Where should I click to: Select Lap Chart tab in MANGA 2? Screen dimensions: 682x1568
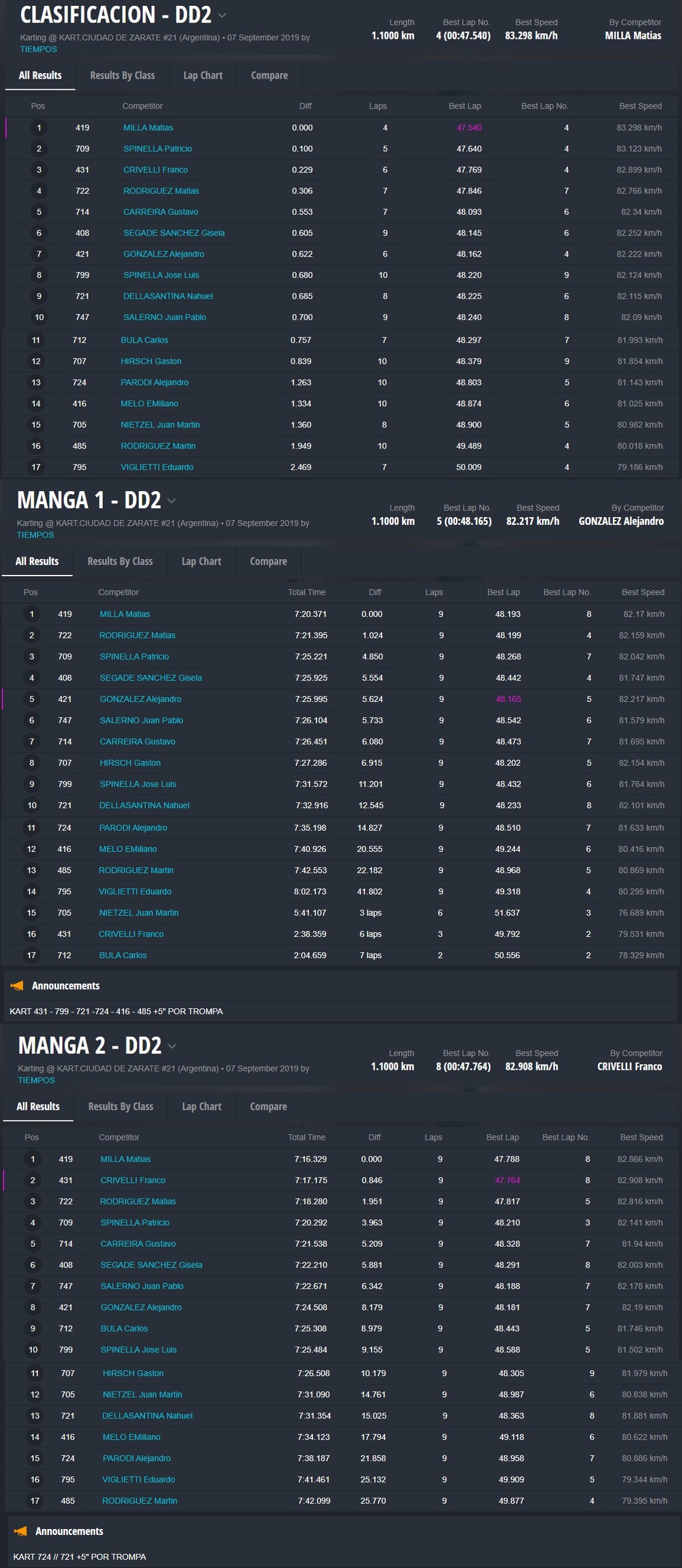coord(201,1106)
